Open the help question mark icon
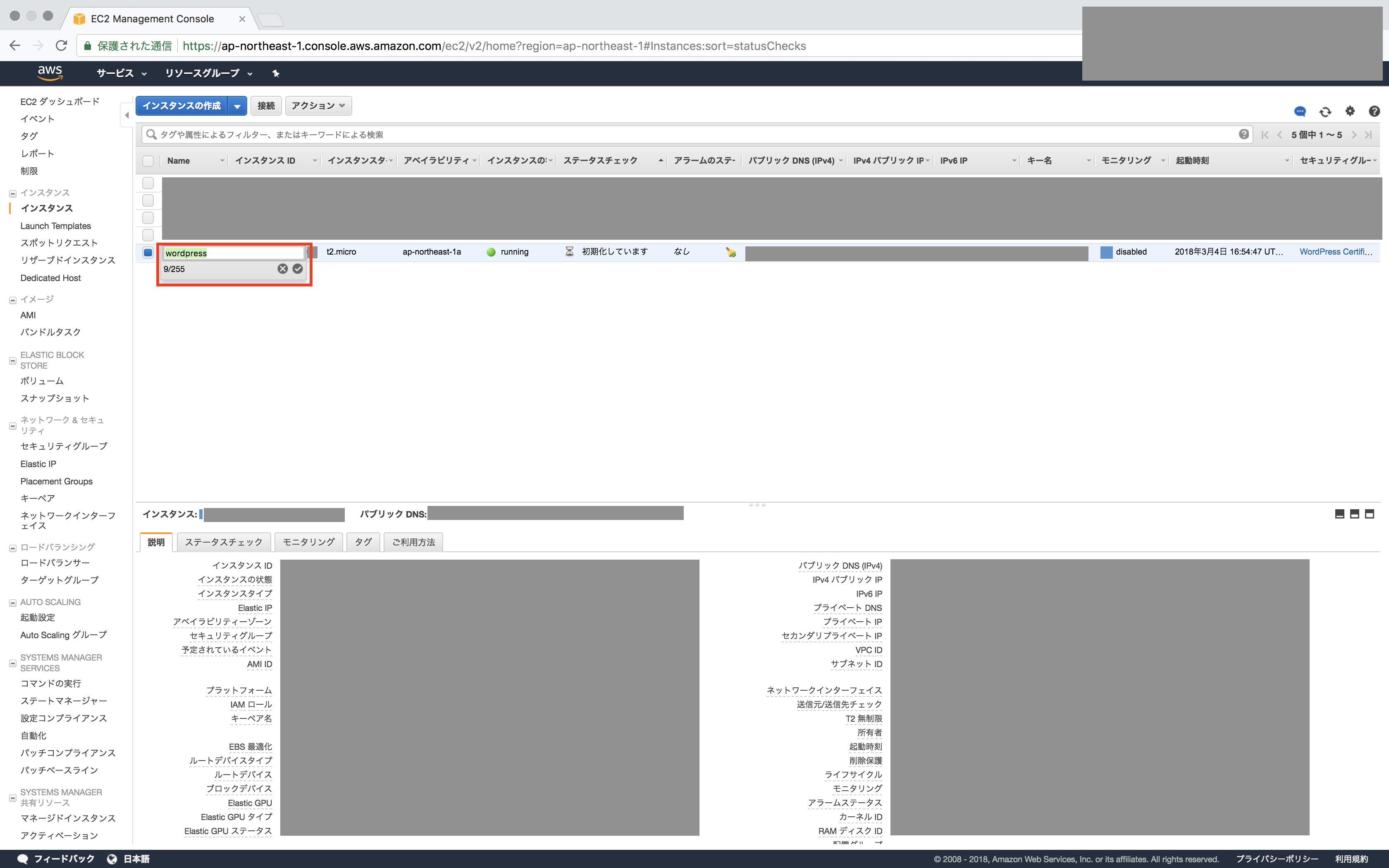 (1374, 111)
